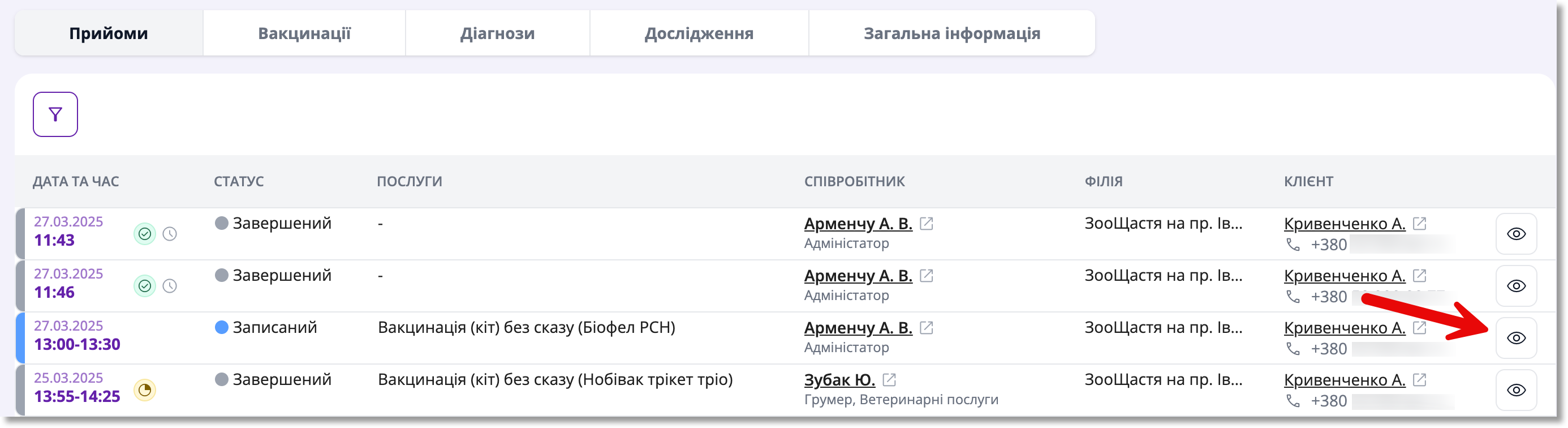Click yellow timer icon in 25.03.2025 row
The height and width of the screenshot is (428, 1568).
click(144, 390)
